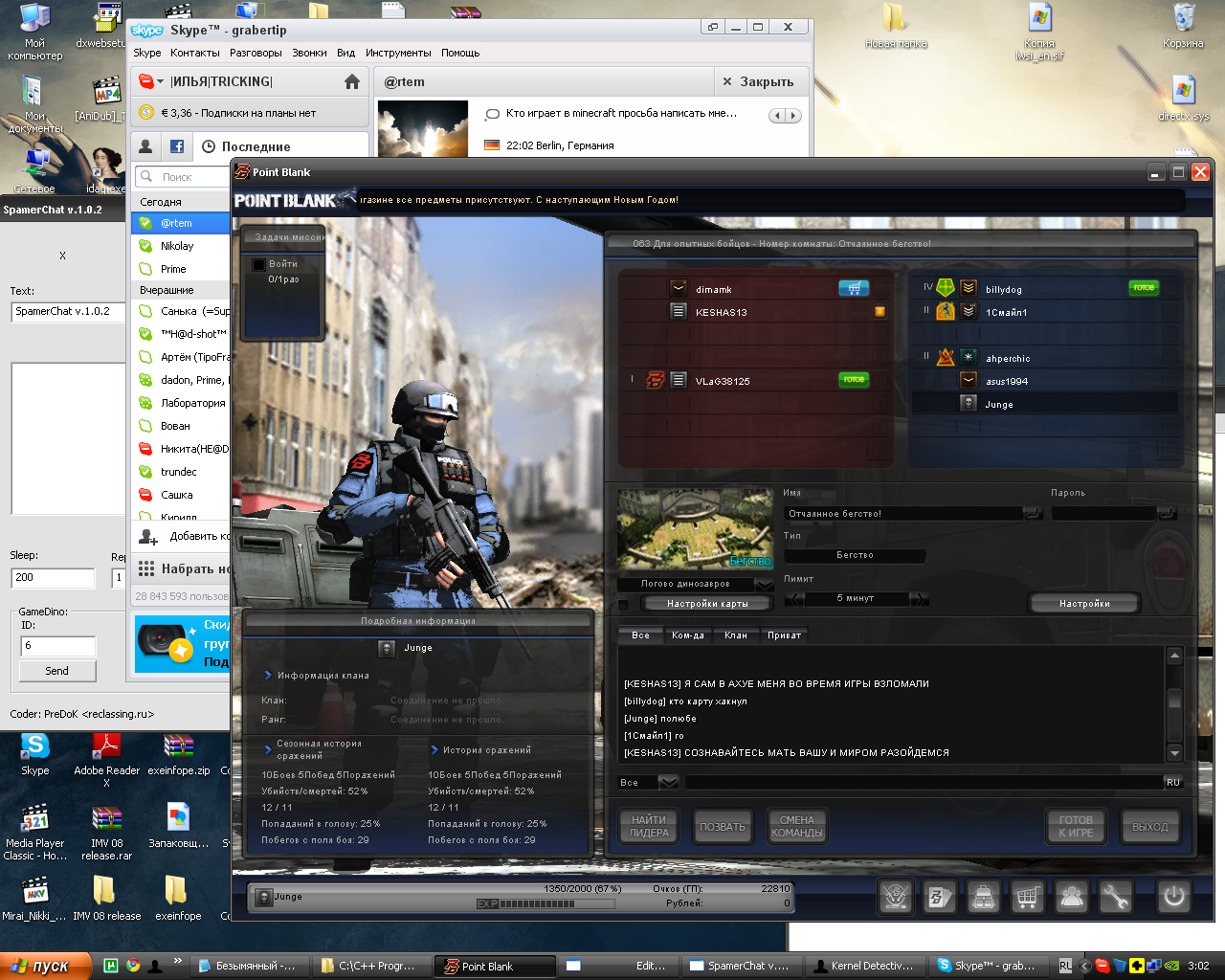Click the power exit icon in Point Blank

[x=1174, y=897]
